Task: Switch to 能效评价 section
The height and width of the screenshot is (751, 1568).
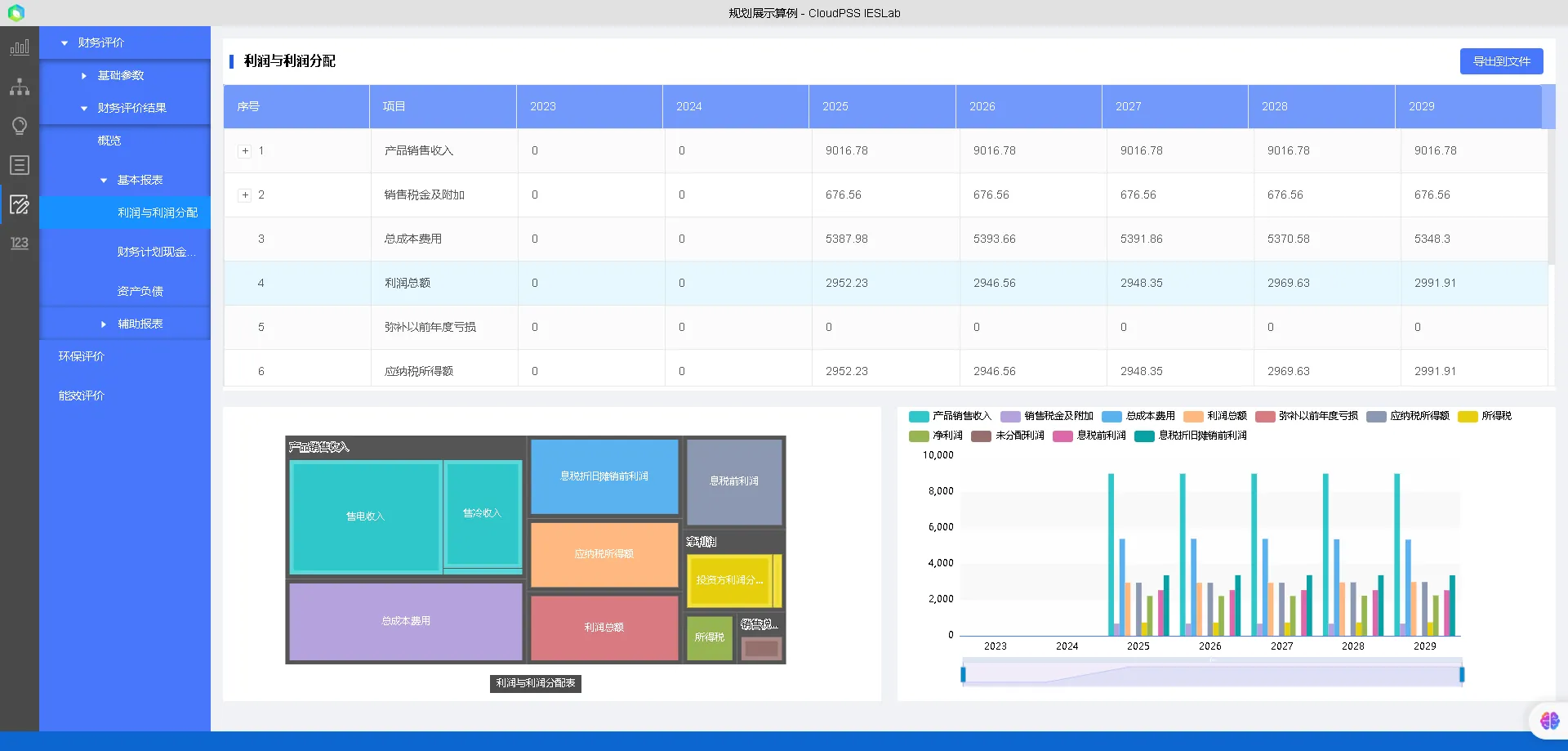Action: click(x=82, y=396)
